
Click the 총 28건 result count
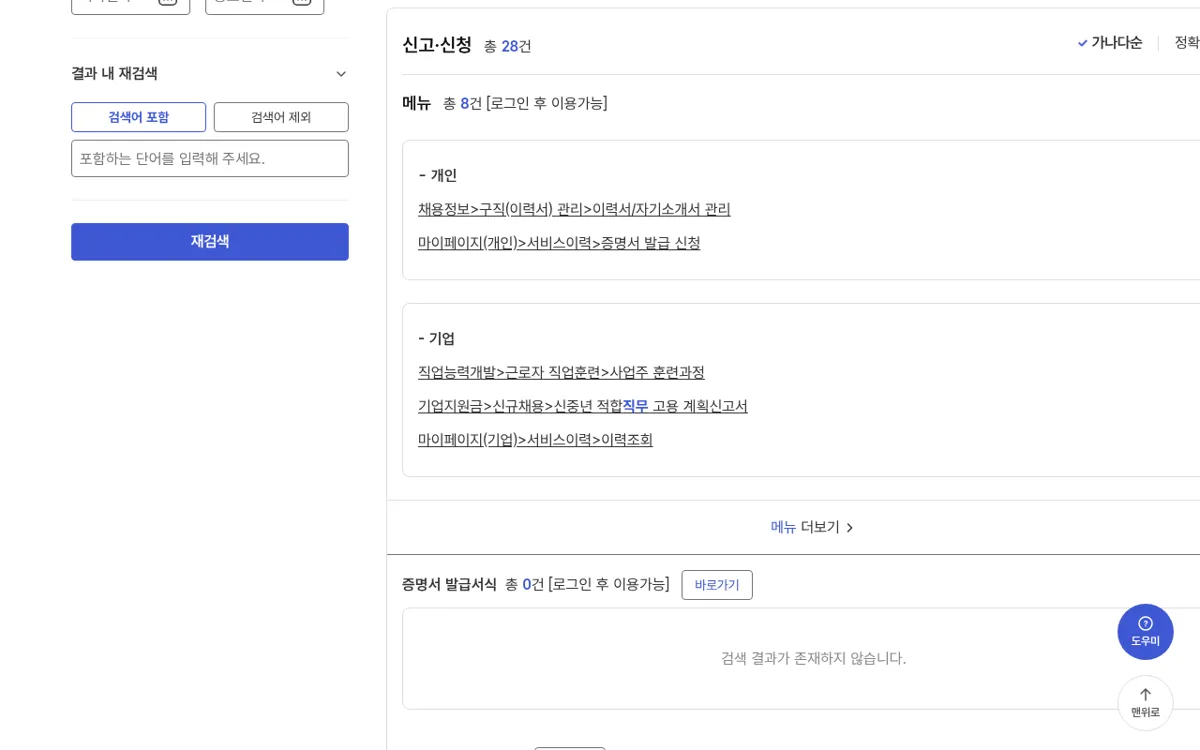click(508, 46)
